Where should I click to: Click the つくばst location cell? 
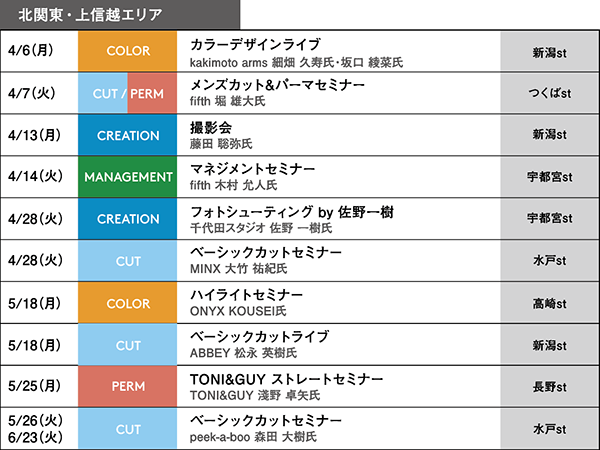[x=549, y=93]
